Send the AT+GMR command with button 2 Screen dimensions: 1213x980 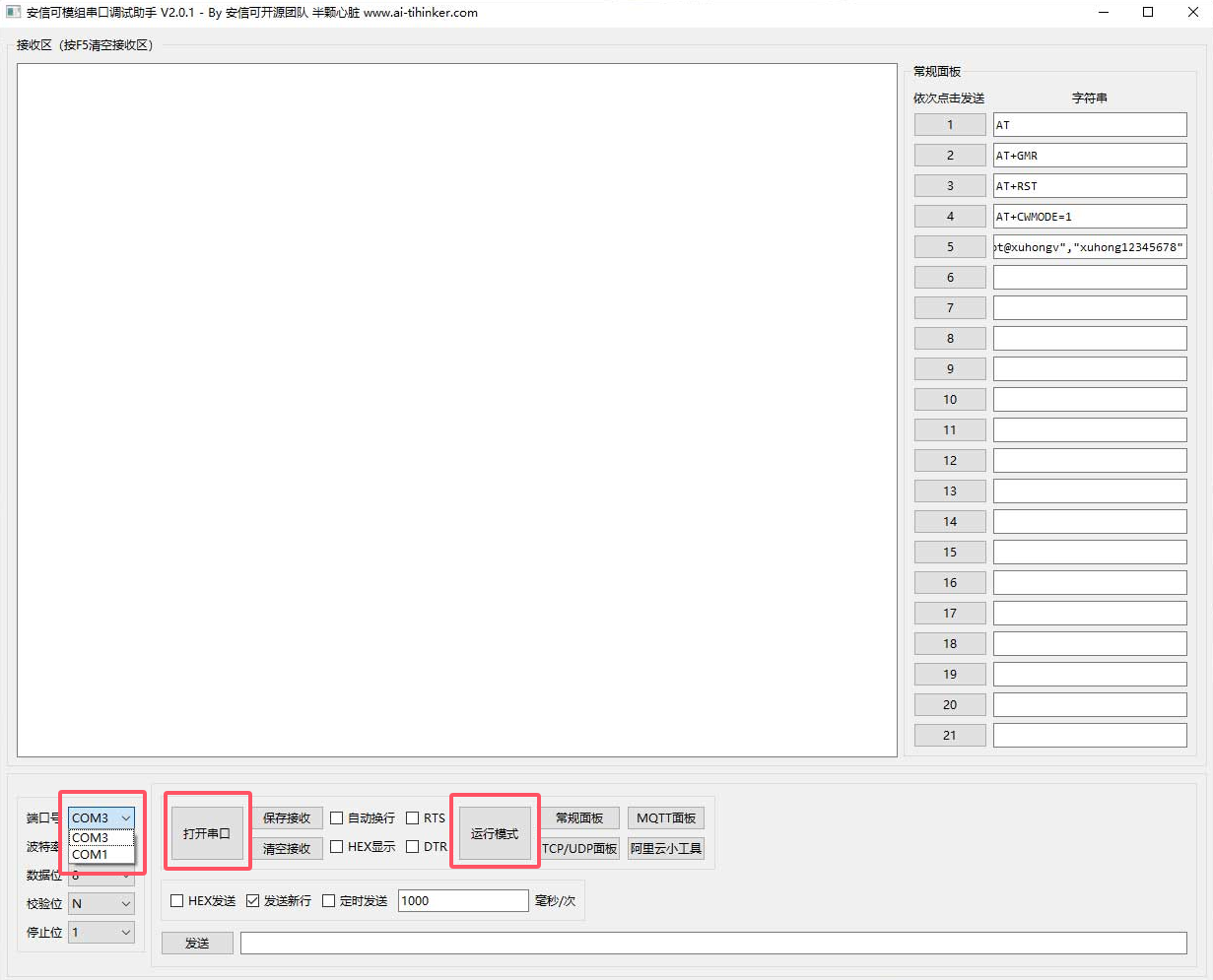click(x=950, y=156)
